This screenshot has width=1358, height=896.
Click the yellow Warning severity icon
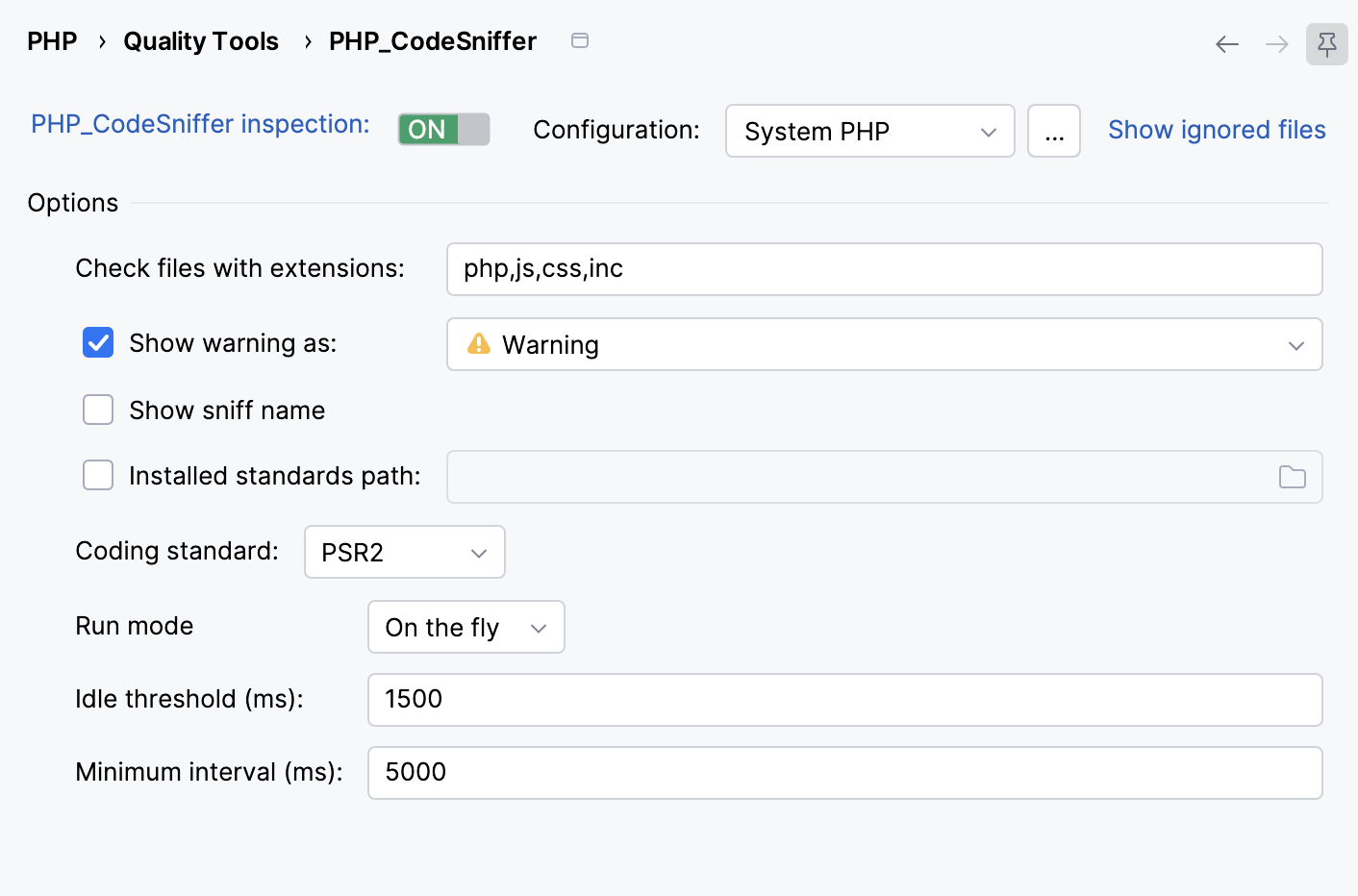point(479,343)
